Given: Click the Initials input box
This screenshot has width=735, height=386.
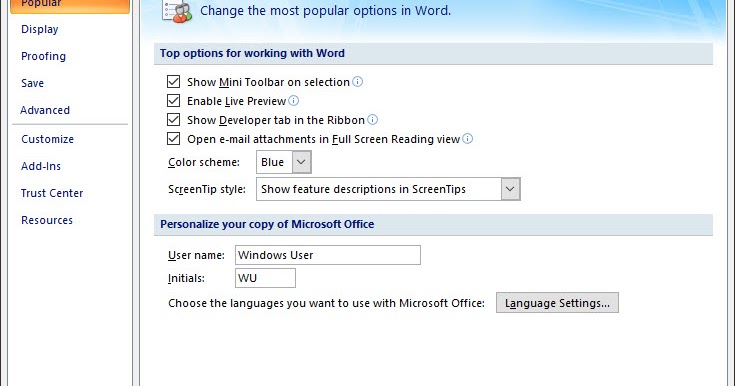Looking at the screenshot, I should click(265, 278).
